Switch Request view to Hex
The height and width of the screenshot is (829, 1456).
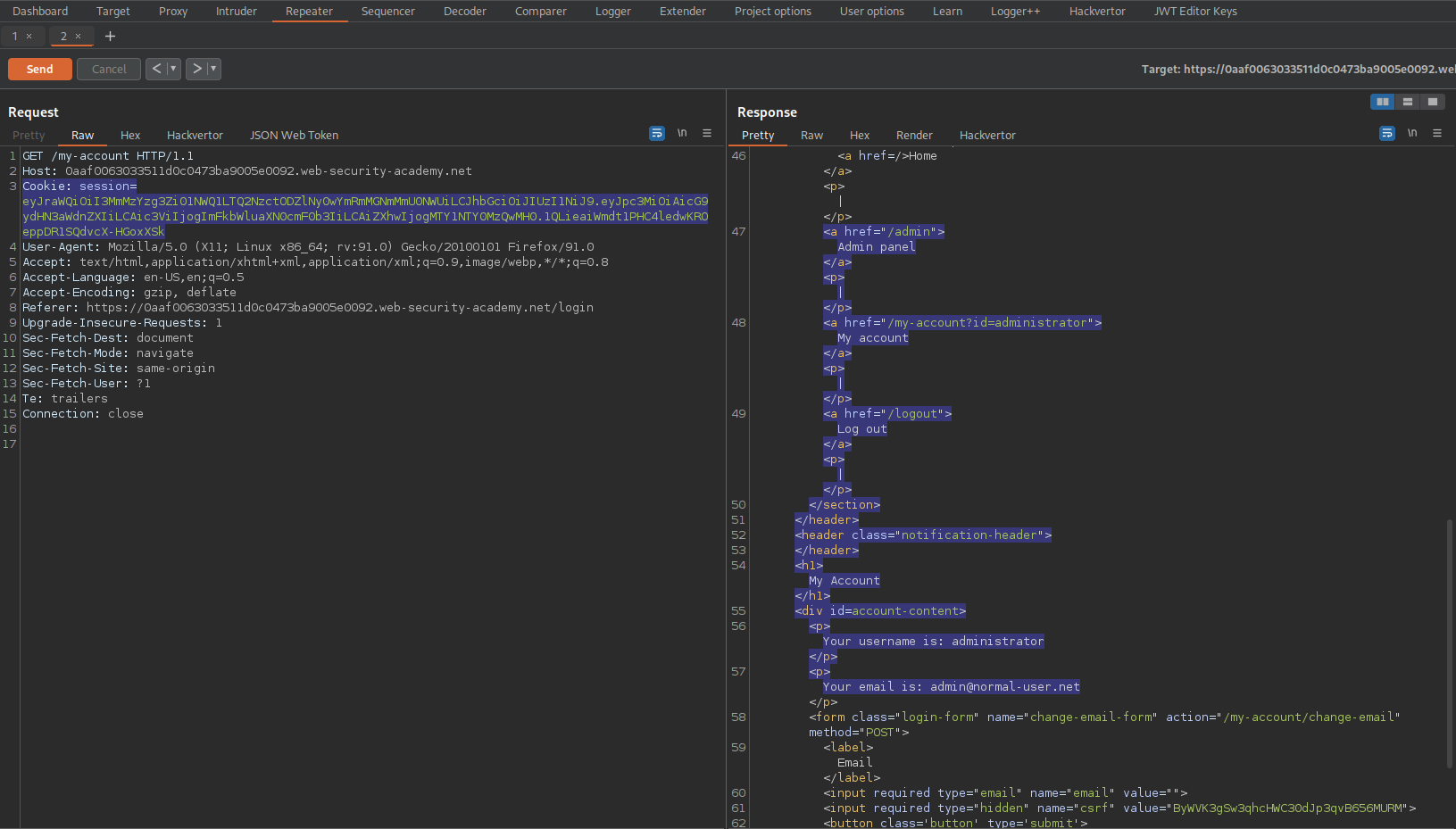click(x=130, y=136)
